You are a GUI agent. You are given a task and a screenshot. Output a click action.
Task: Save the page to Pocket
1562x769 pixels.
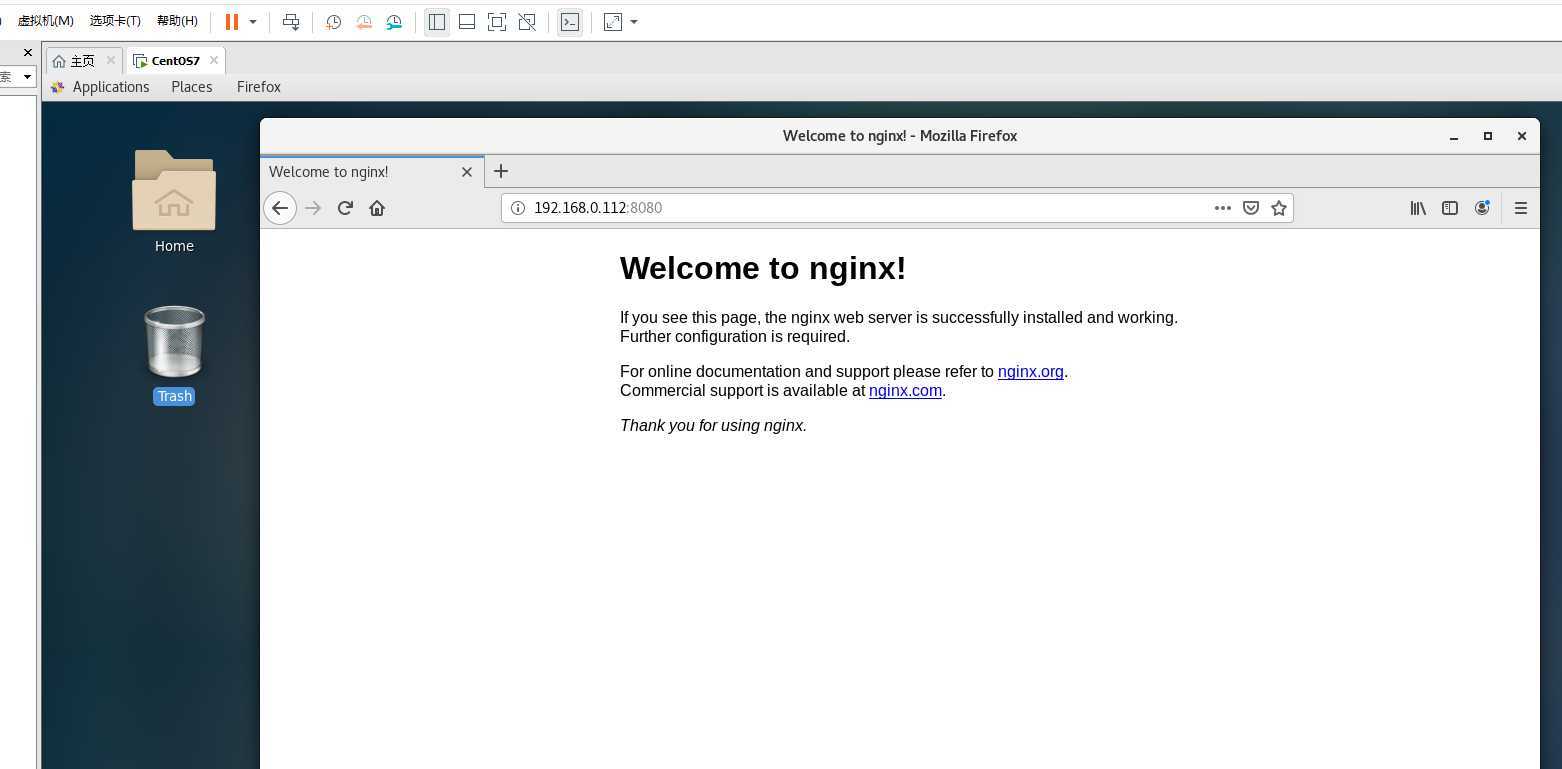click(x=1251, y=208)
